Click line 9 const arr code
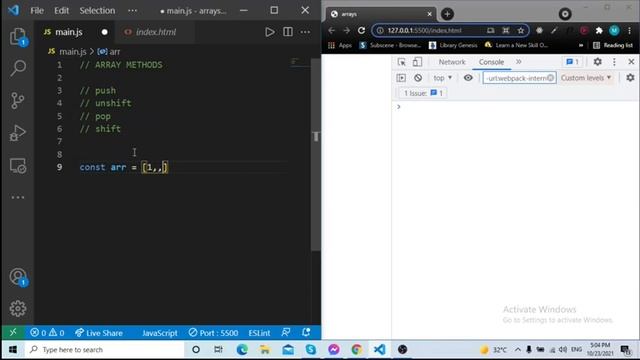This screenshot has width=640, height=360. pos(123,167)
